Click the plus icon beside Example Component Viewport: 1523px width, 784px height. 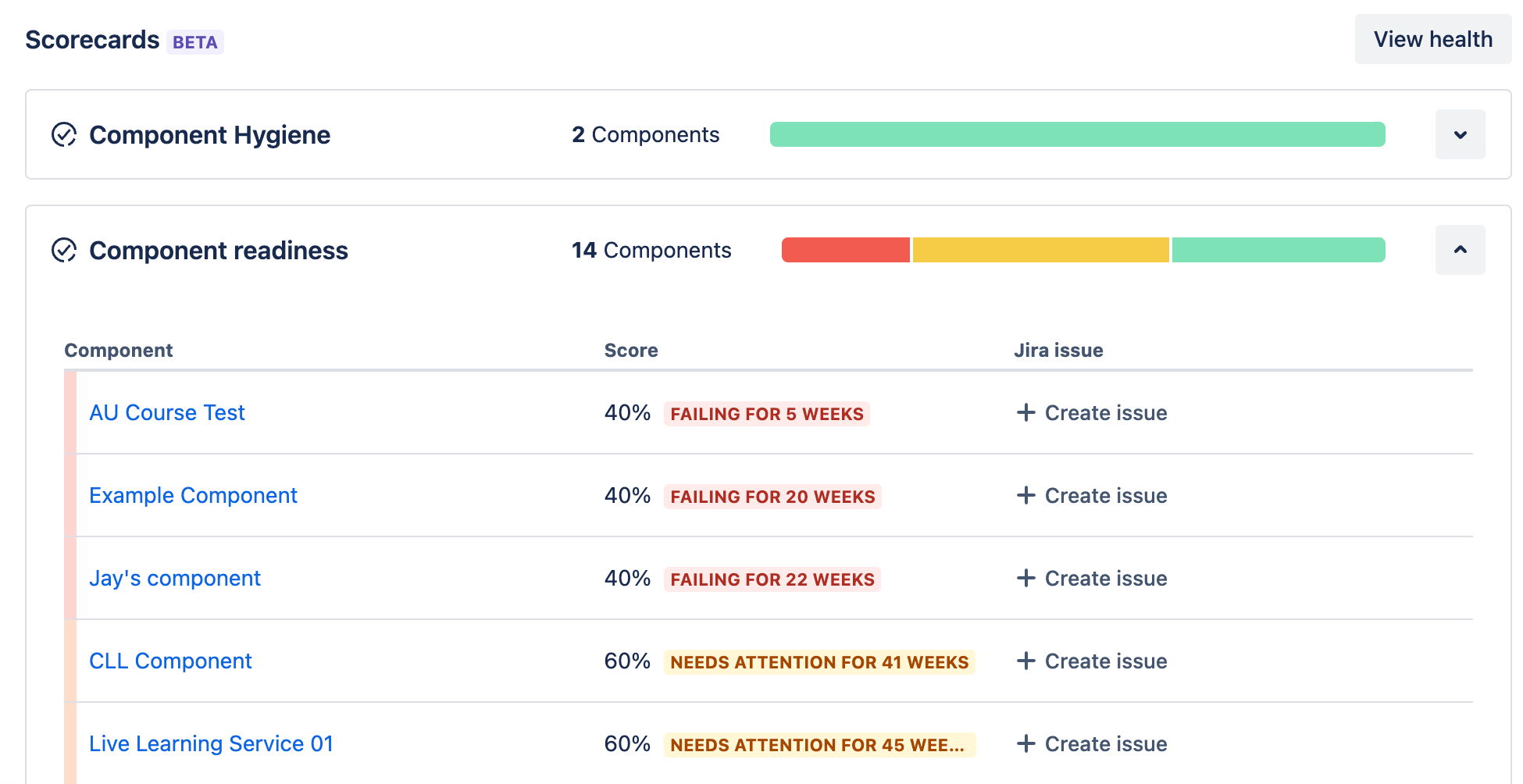click(x=1025, y=495)
